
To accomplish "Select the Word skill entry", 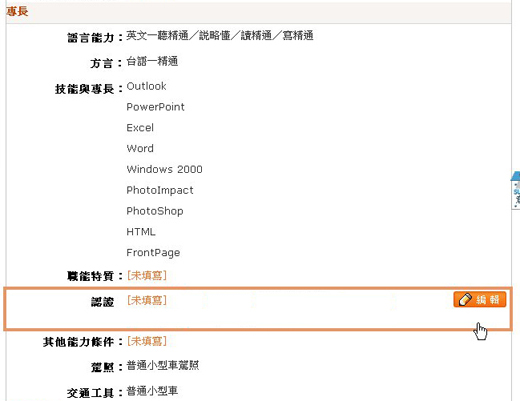I will coord(140,148).
